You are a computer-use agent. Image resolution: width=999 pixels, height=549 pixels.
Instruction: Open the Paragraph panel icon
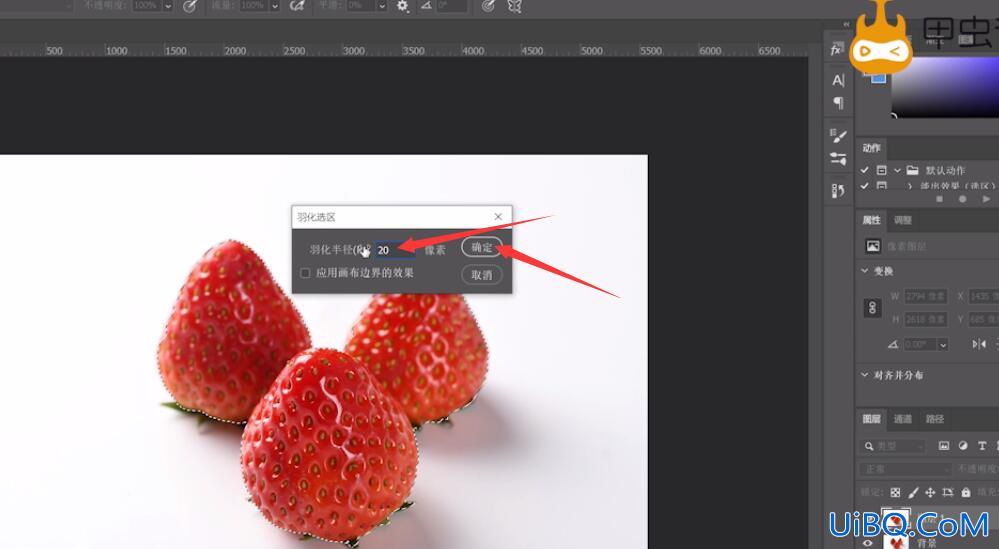[x=838, y=103]
